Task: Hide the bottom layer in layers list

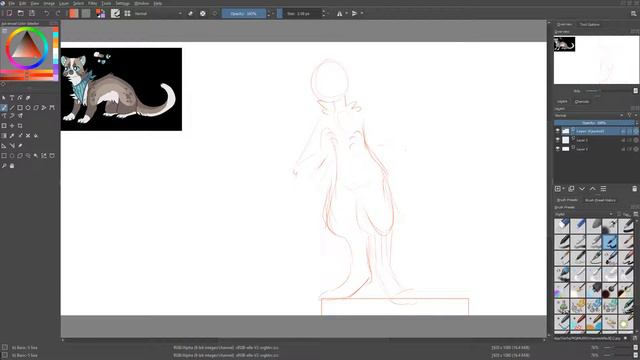Action: coord(558,149)
